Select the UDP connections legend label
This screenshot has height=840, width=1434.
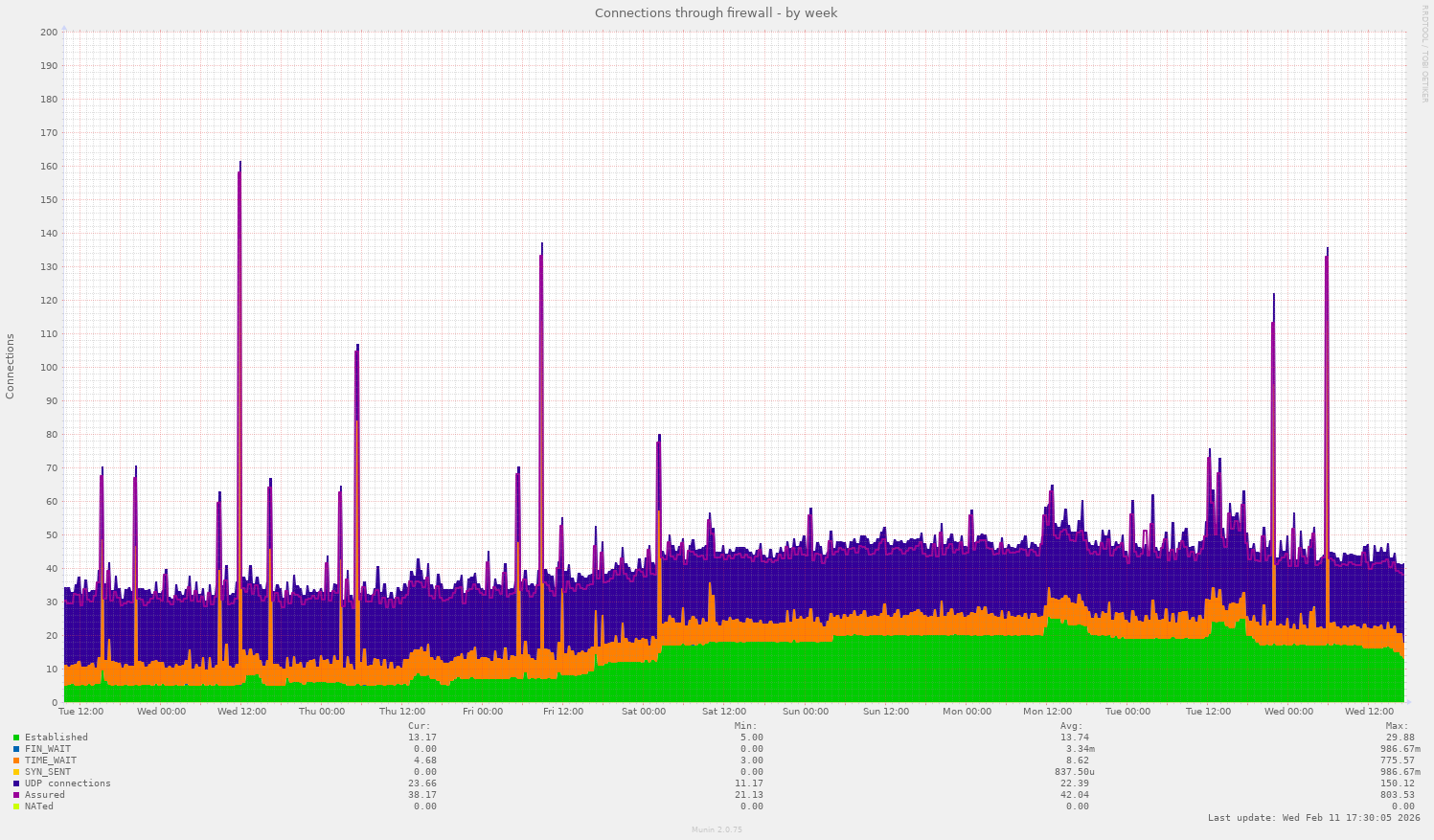(67, 783)
